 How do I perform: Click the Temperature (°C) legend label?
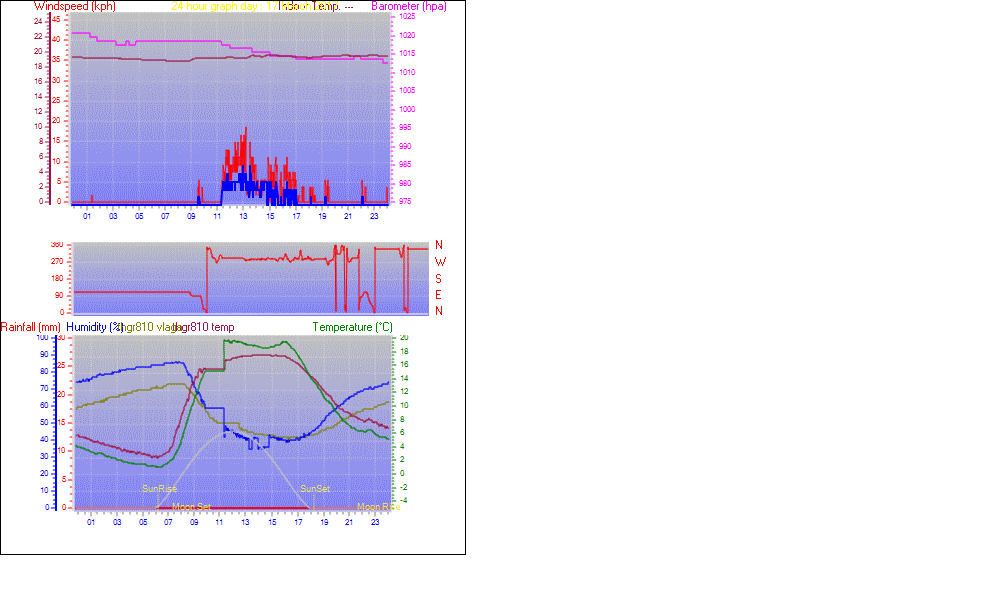click(x=352, y=327)
